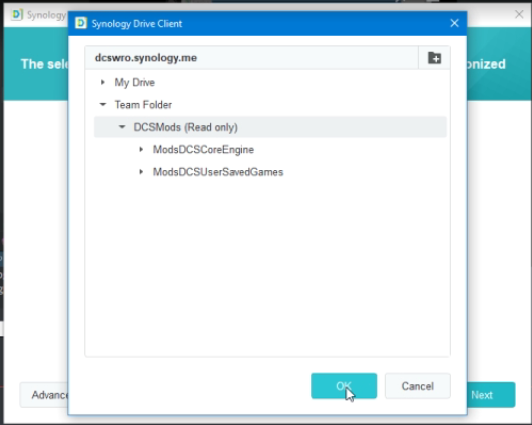Collapse the Team Folder node arrow
532x425 pixels.
(x=102, y=104)
